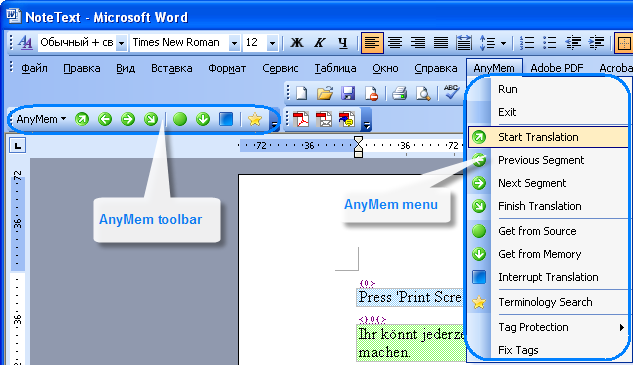
Task: Click Convert to PDF and Email icon
Action: coord(324,120)
